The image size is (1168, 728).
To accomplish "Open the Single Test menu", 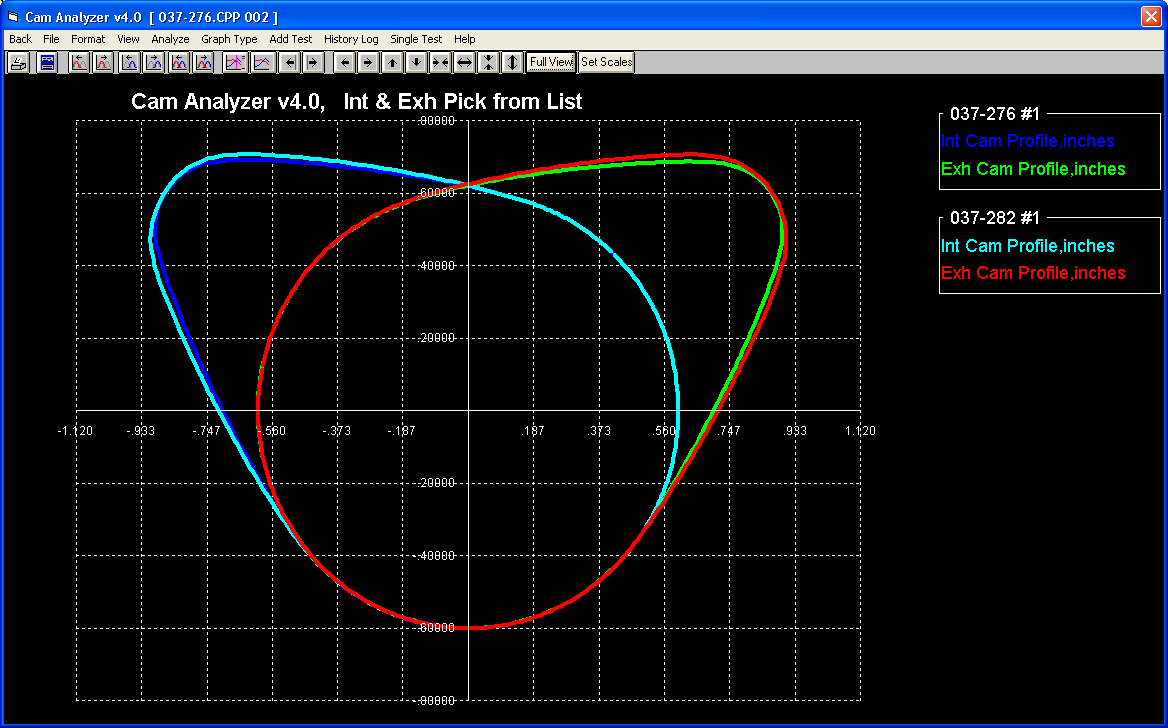I will pos(416,39).
